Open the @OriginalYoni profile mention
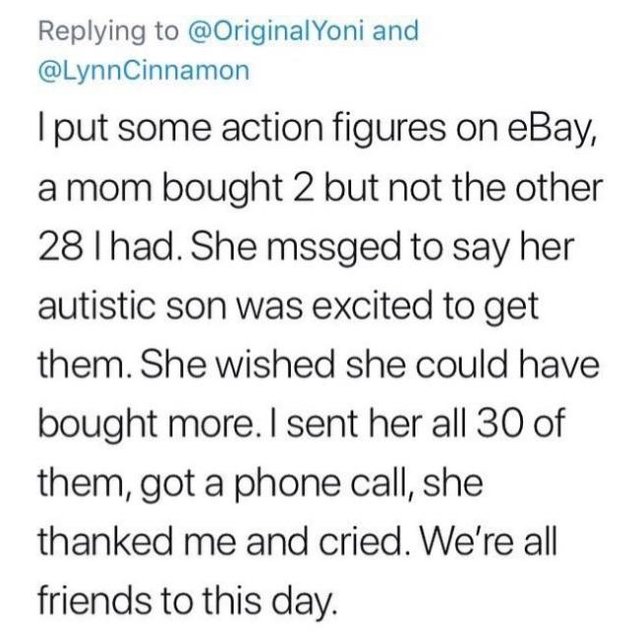The image size is (640, 640). coord(276,31)
